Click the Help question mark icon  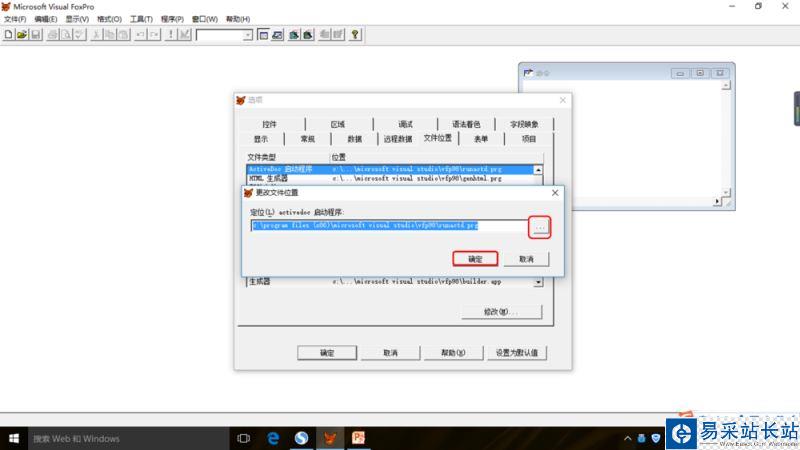(355, 35)
